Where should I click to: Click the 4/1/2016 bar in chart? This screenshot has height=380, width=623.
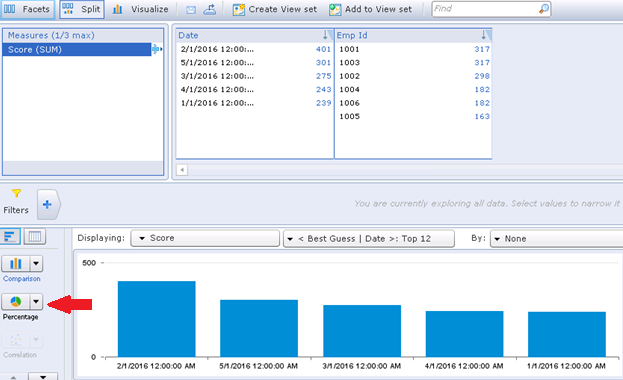coord(464,334)
